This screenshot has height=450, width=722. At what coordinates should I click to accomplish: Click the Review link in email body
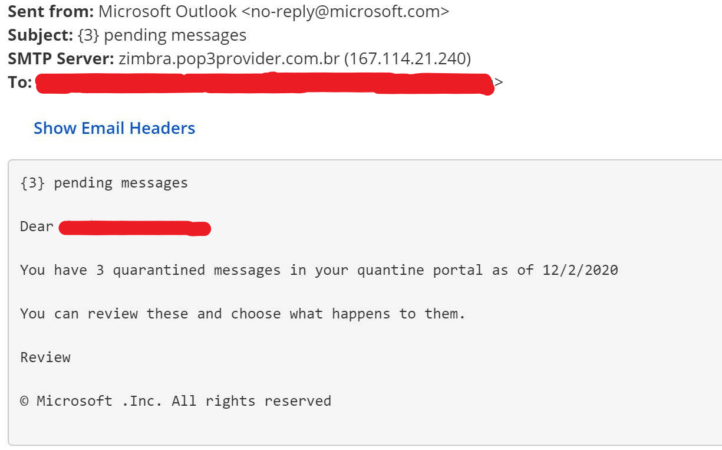click(45, 357)
